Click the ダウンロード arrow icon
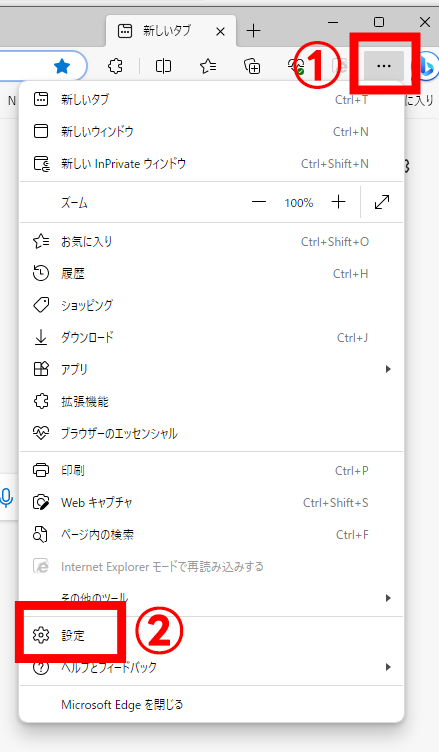The width and height of the screenshot is (439, 752). (41, 338)
